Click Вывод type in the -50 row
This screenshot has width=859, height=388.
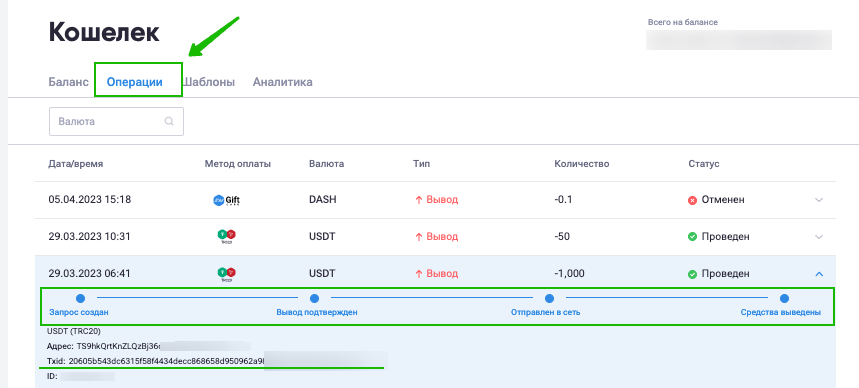tap(437, 237)
